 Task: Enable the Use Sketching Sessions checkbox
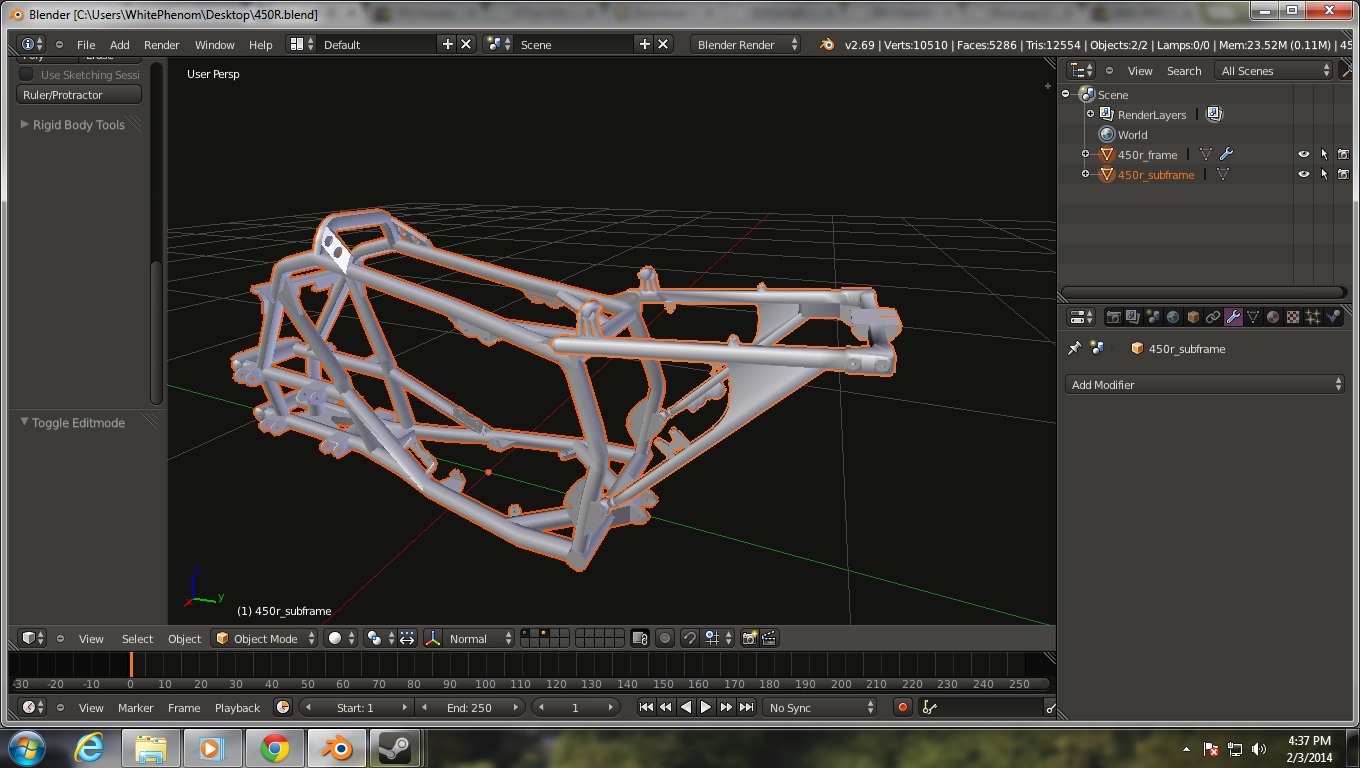tap(27, 74)
